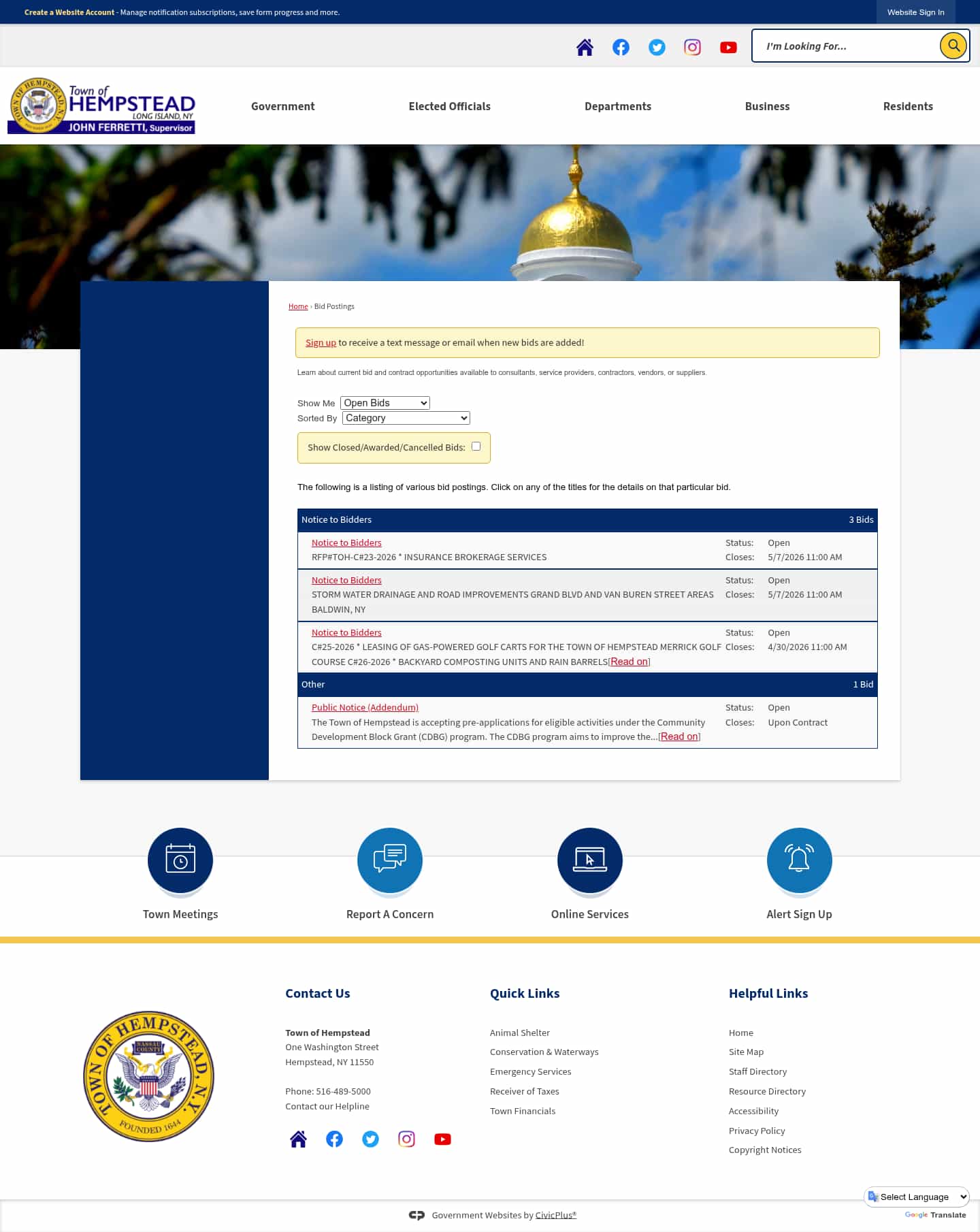Open Storm Water Drainage Notice to Bidders

pyautogui.click(x=346, y=580)
